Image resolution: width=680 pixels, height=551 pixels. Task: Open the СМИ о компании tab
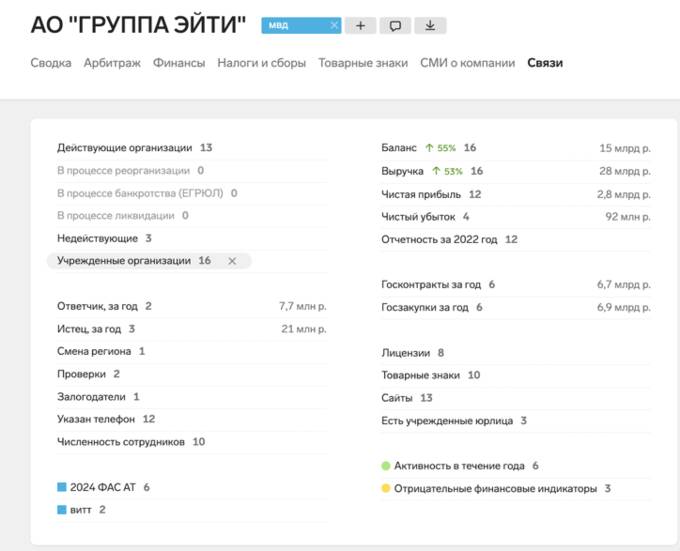pyautogui.click(x=468, y=63)
